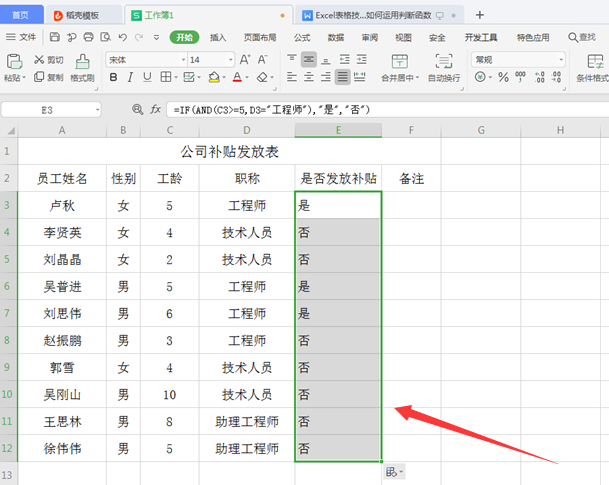Screen dimensions: 609x485
Task: Click the Redo arrow icon
Action: click(139, 37)
